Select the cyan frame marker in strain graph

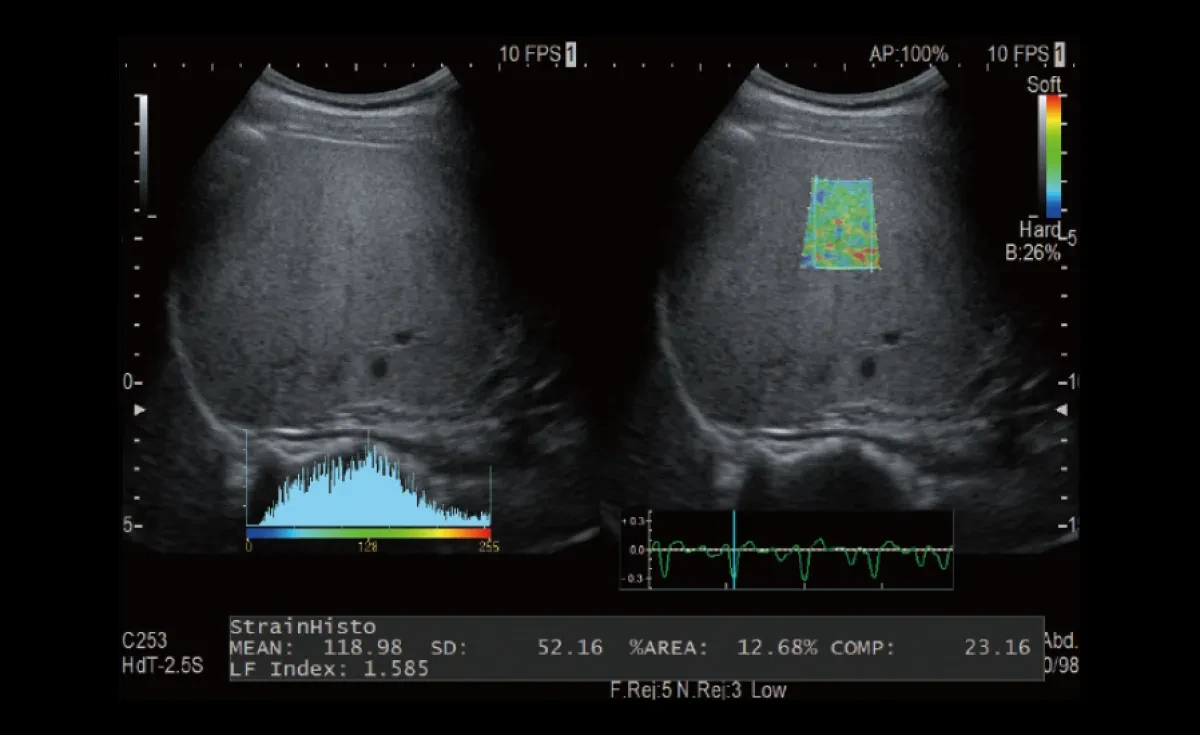point(733,549)
